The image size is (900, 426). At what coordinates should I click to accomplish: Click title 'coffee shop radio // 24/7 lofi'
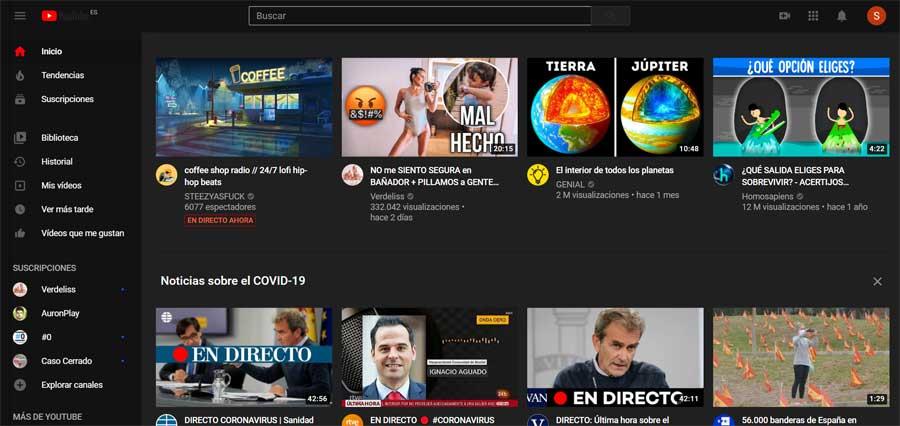(246, 176)
